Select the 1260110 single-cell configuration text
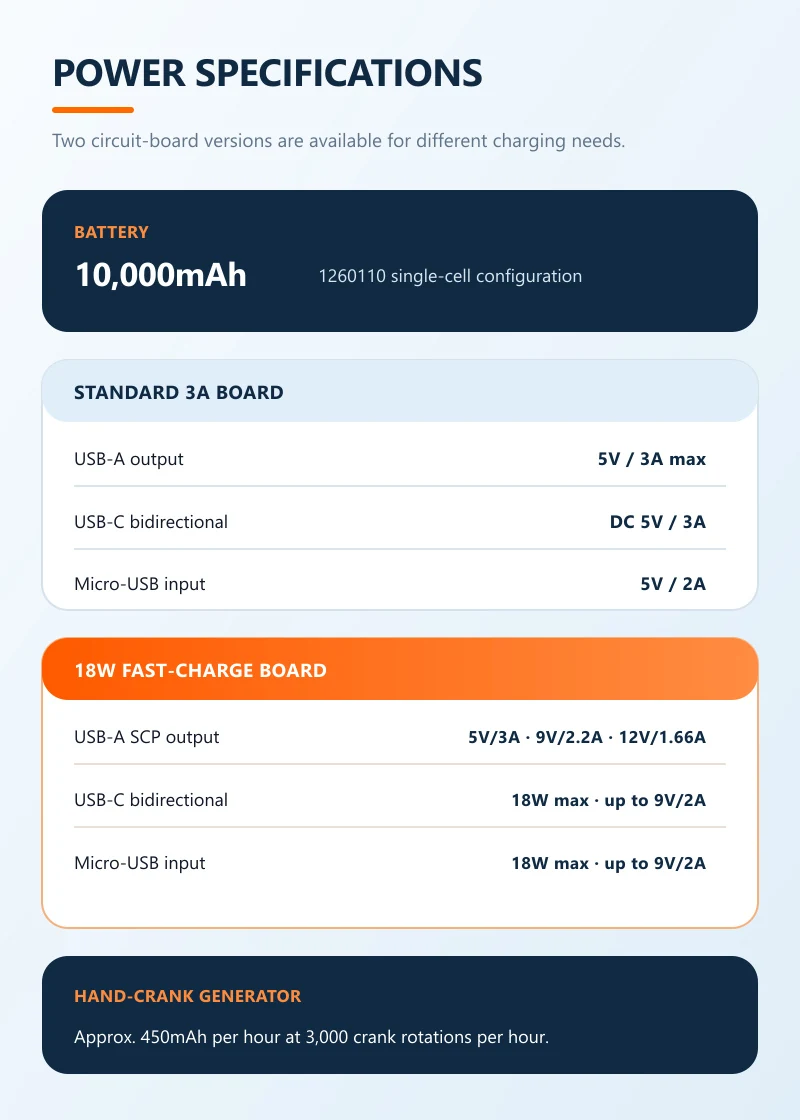This screenshot has height=1120, width=800. coord(450,276)
